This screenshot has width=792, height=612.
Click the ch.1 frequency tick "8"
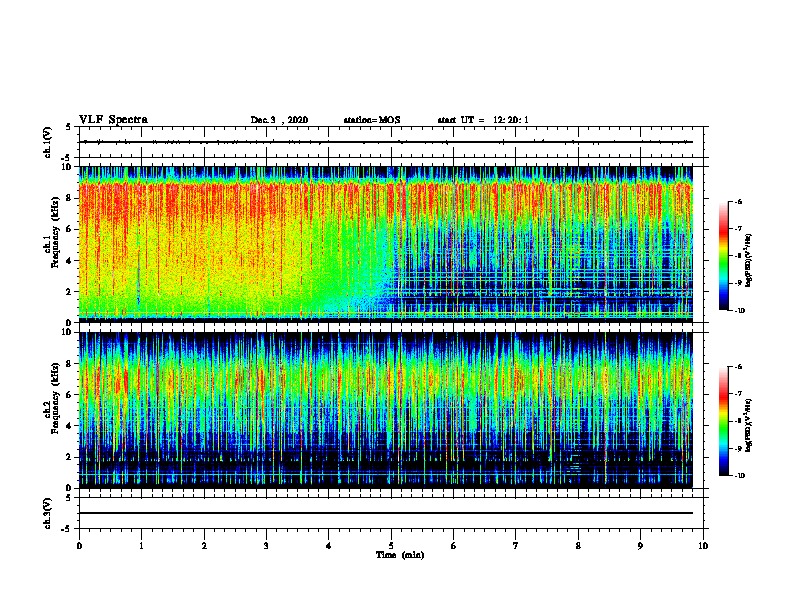tap(69, 198)
